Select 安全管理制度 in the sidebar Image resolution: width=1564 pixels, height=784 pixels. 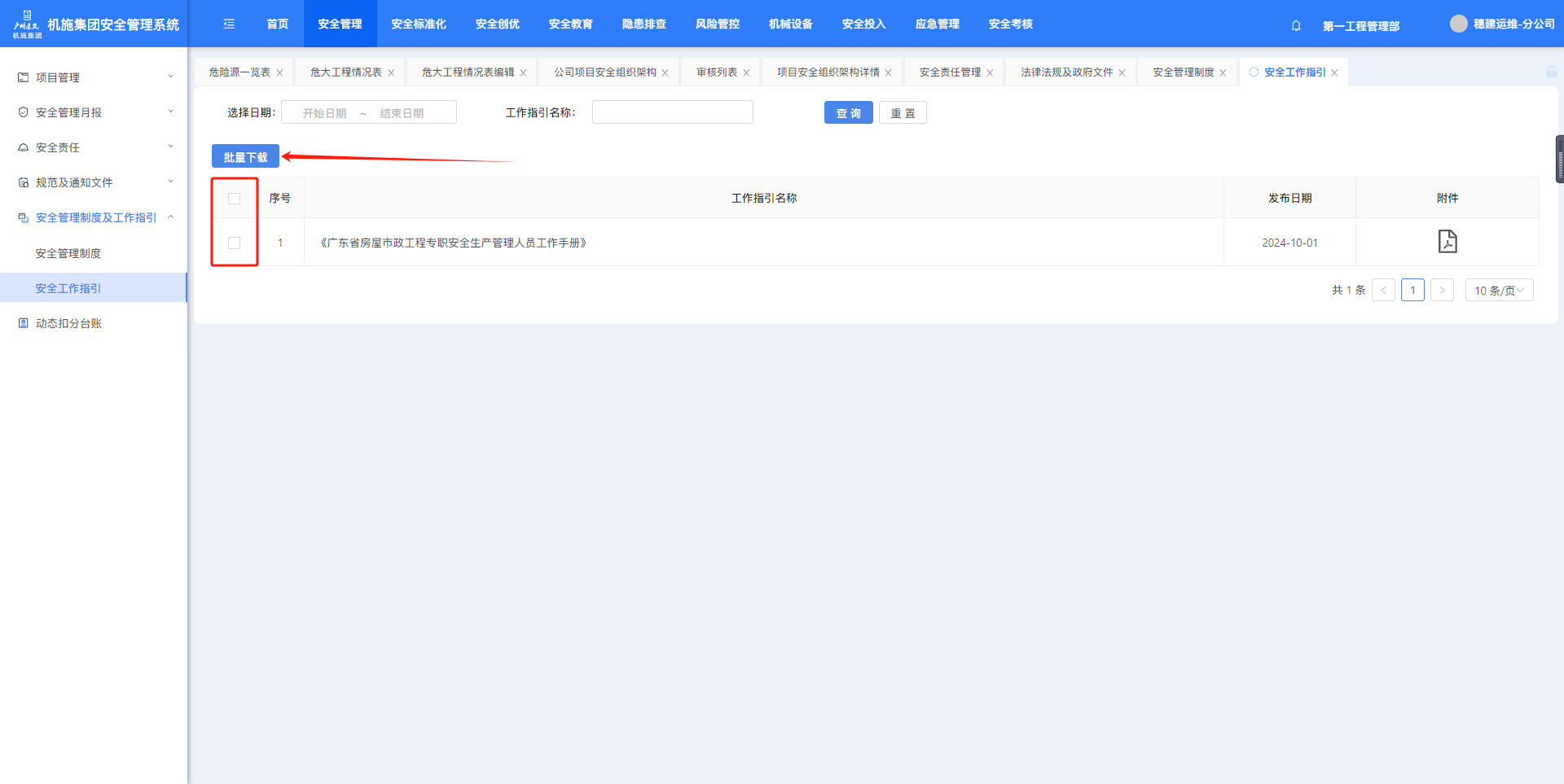tap(68, 253)
